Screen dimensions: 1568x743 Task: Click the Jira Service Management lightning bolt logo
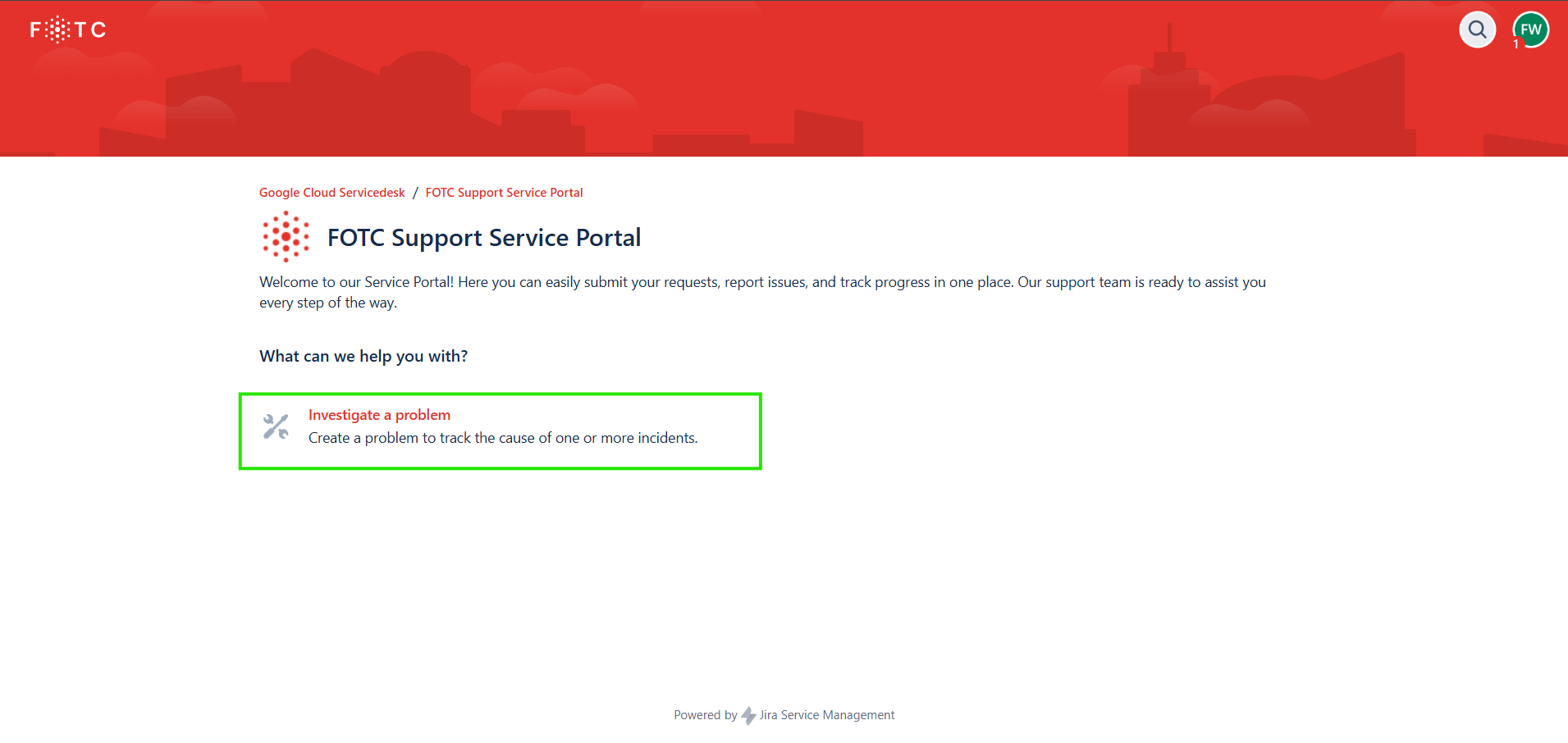click(x=749, y=715)
